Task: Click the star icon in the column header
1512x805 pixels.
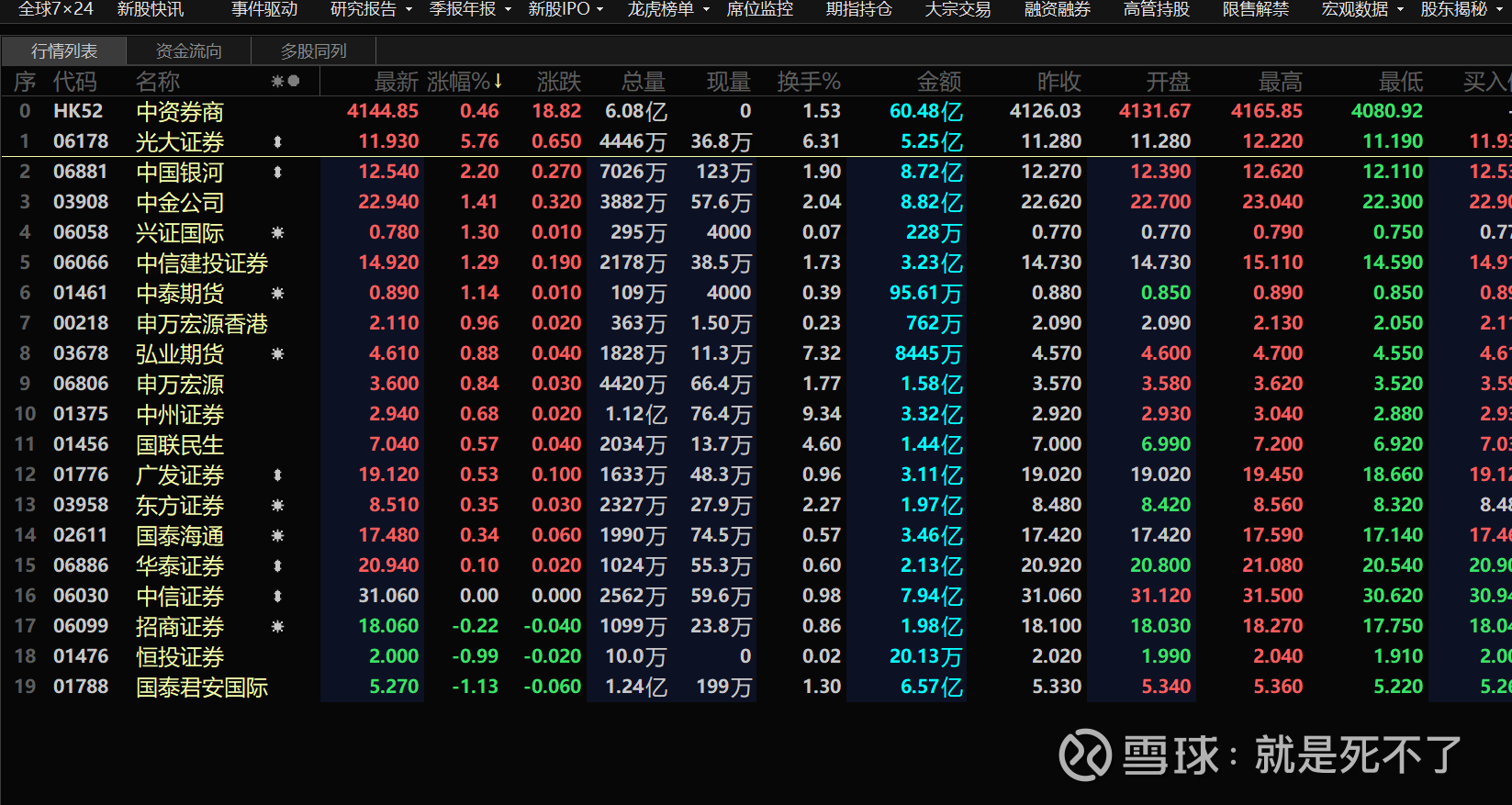Action: pos(277,82)
